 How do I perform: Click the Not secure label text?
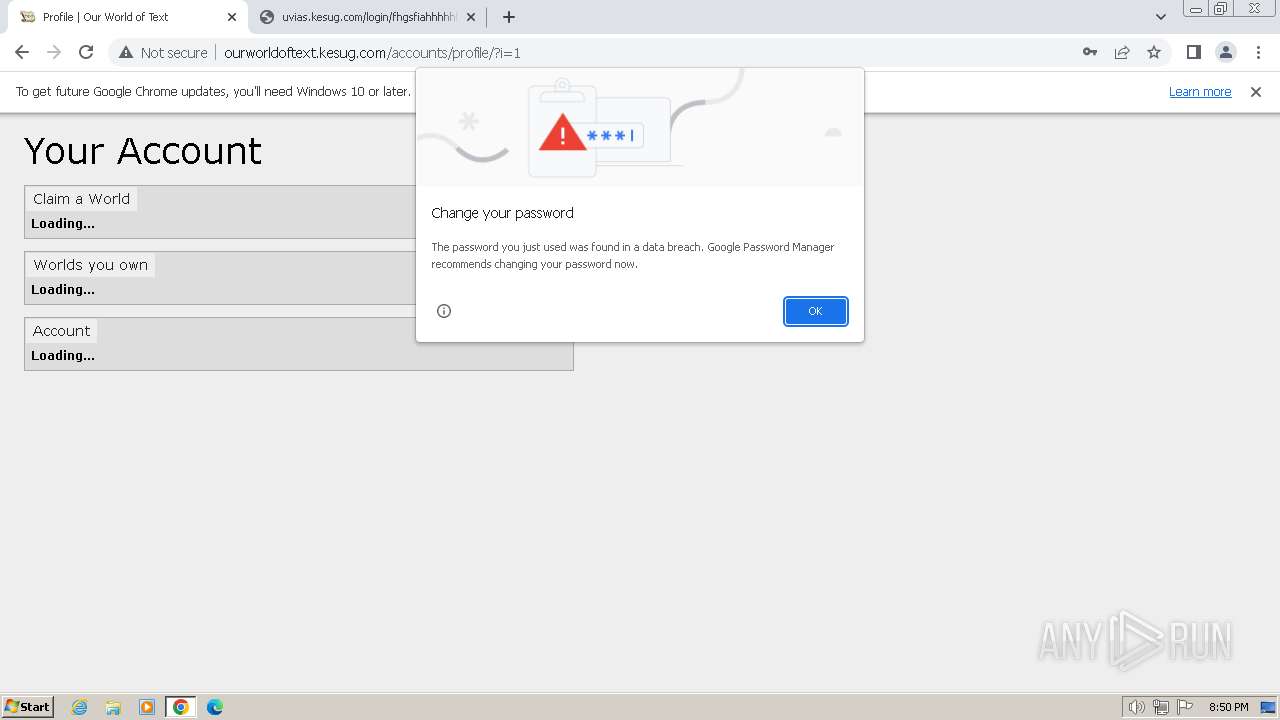[174, 53]
